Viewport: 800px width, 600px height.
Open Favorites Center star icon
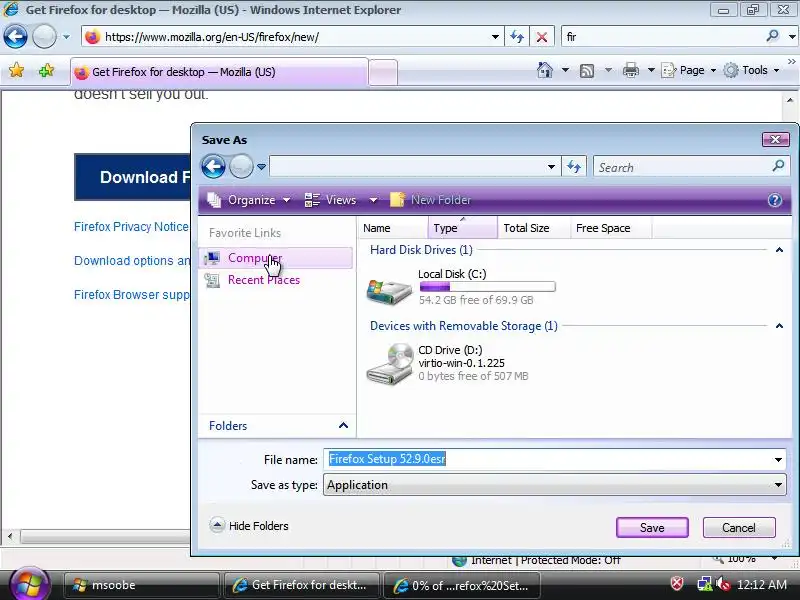(16, 70)
